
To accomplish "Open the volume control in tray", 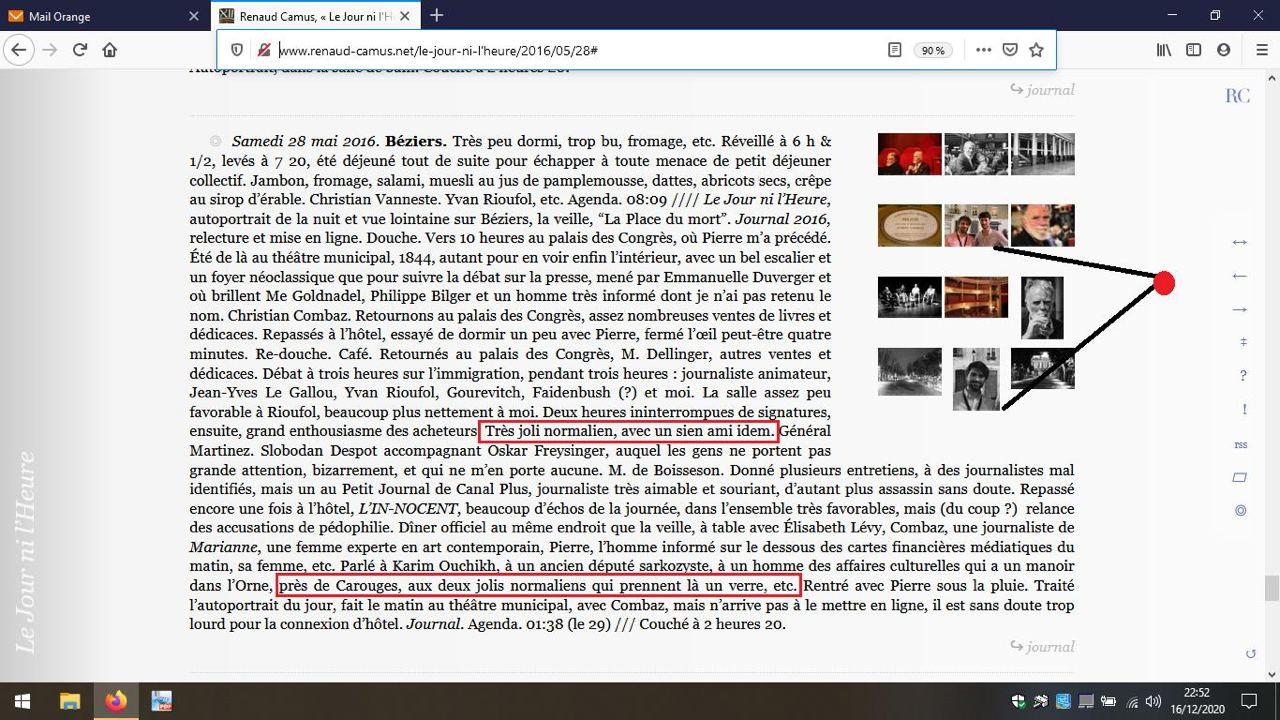I will click(1153, 701).
